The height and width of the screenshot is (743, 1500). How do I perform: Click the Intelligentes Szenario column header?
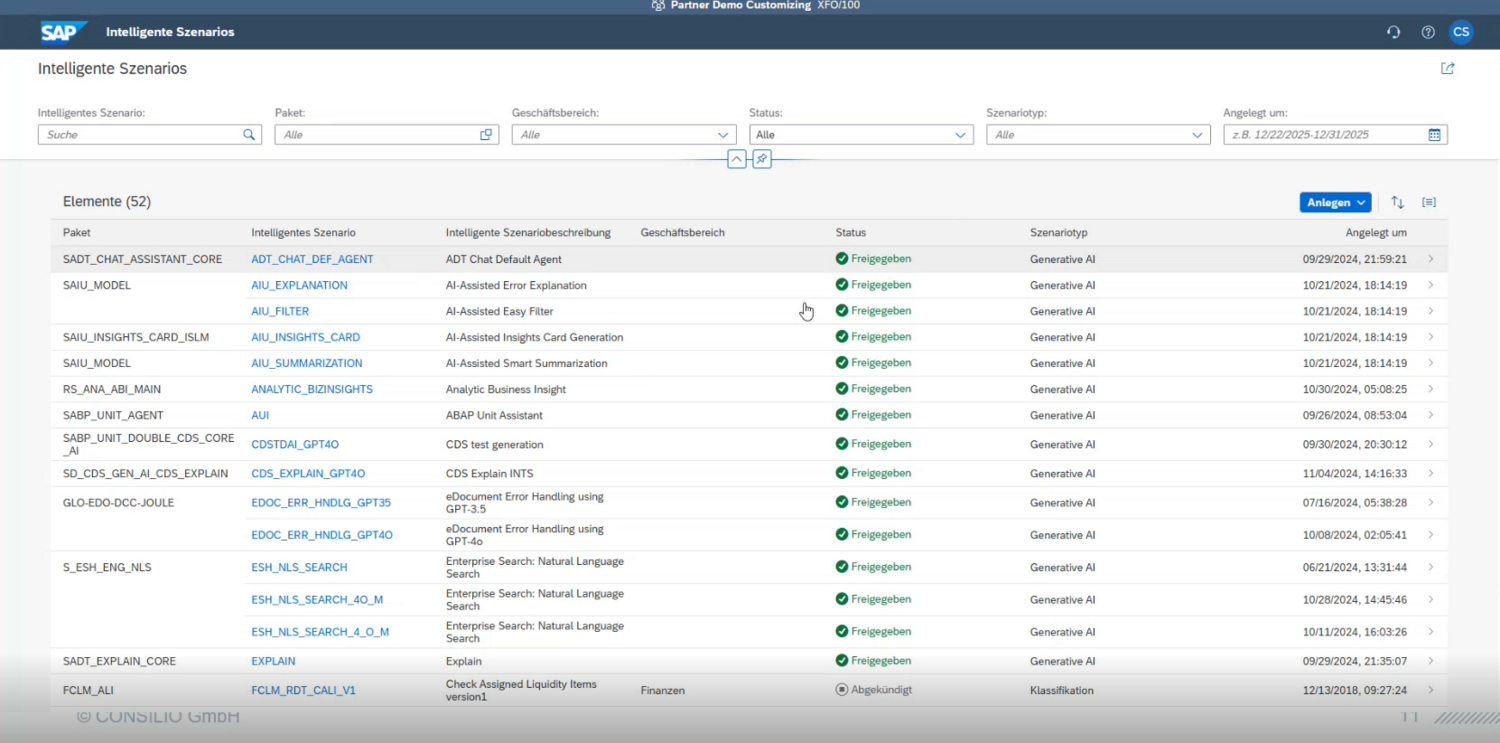click(303, 233)
